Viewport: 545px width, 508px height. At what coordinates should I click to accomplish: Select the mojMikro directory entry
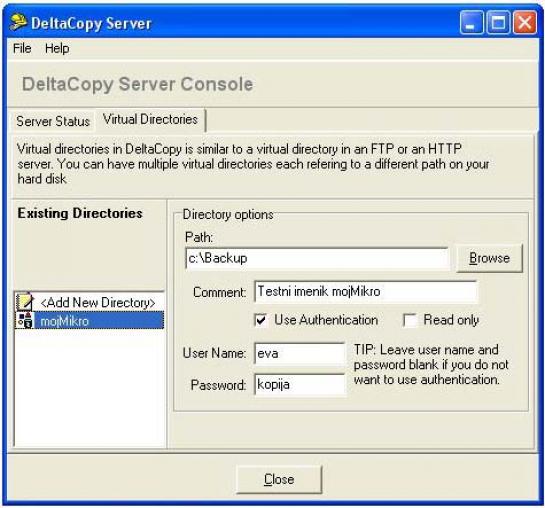(x=89, y=320)
